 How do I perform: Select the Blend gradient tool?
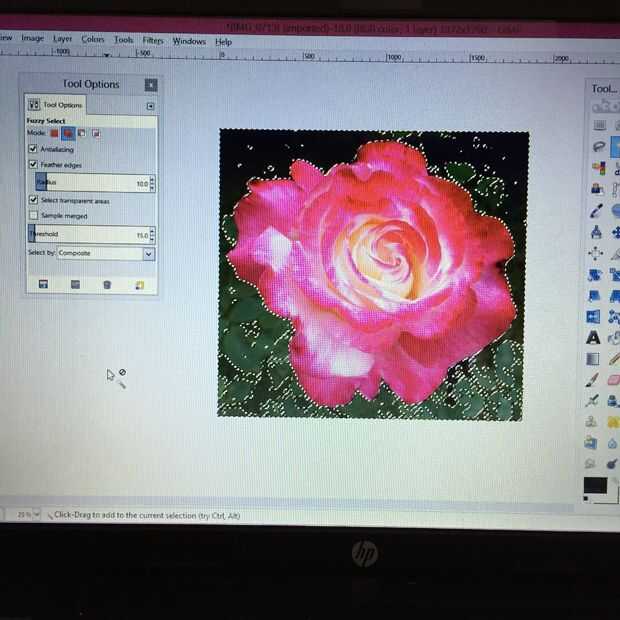pos(593,359)
